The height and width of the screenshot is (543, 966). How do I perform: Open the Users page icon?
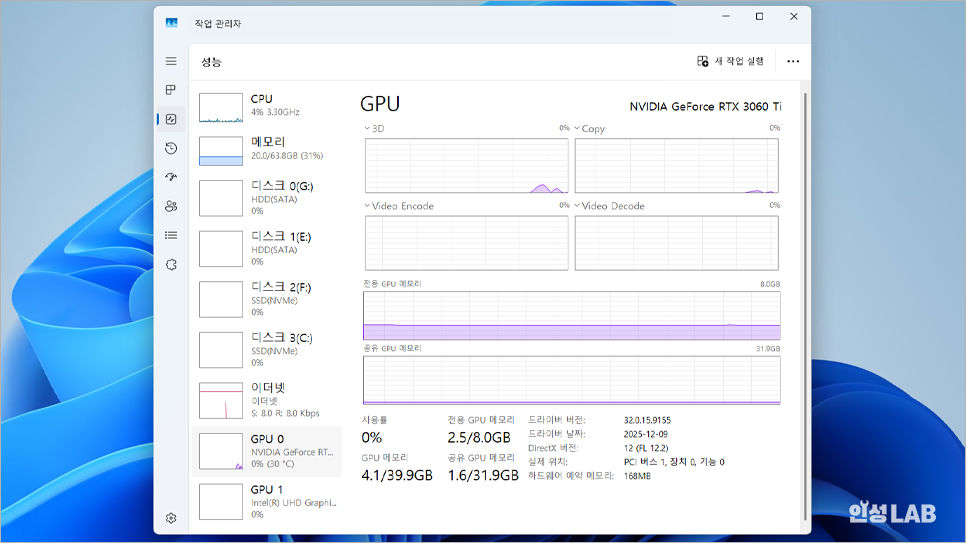click(171, 206)
